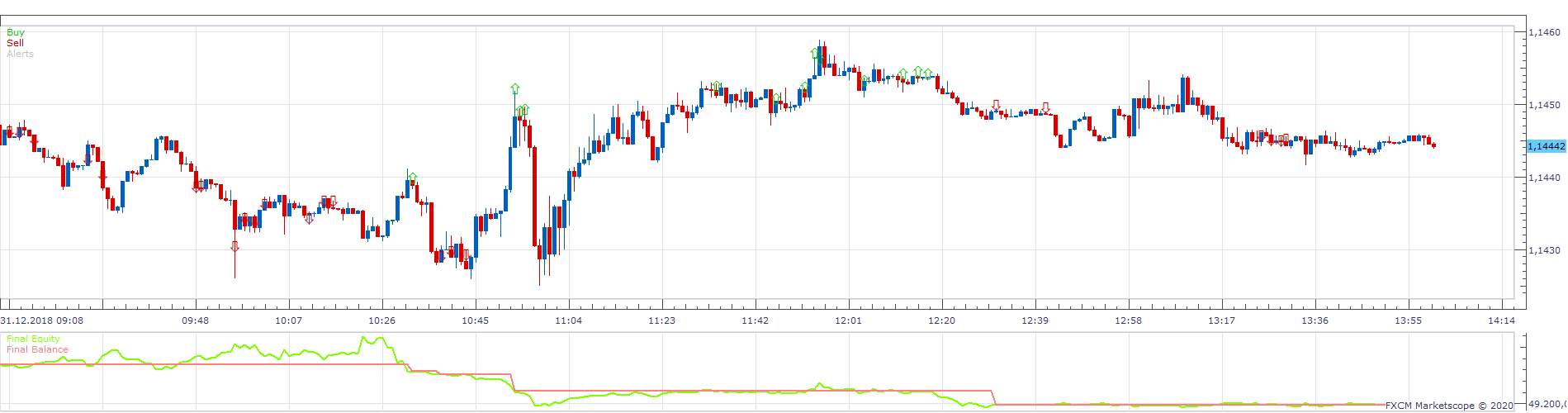Select the topmost green buy arrow above the tall wick before 11:04

(515, 88)
